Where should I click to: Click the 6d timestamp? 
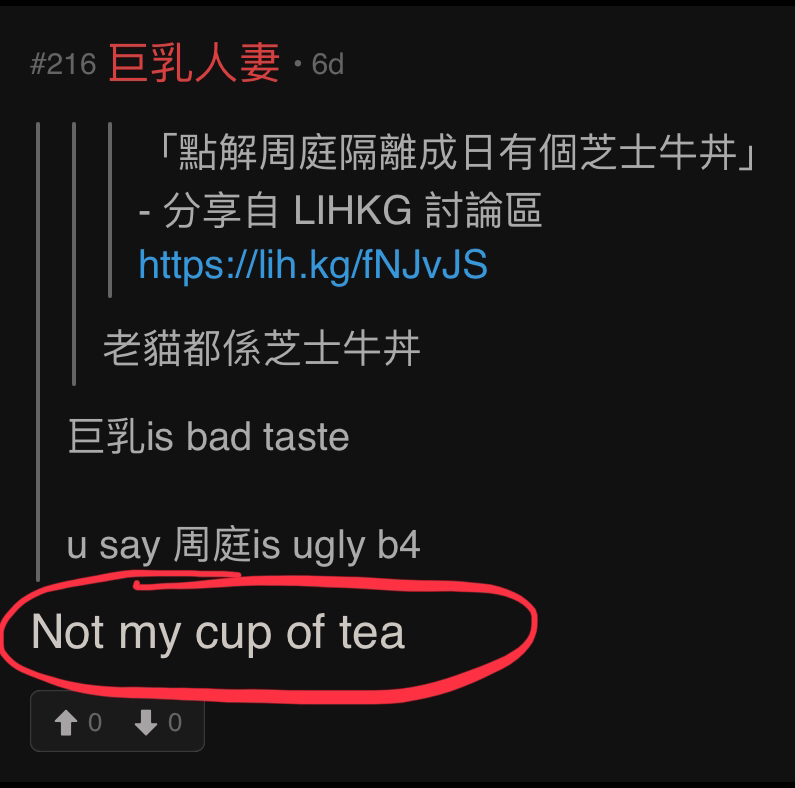click(328, 64)
